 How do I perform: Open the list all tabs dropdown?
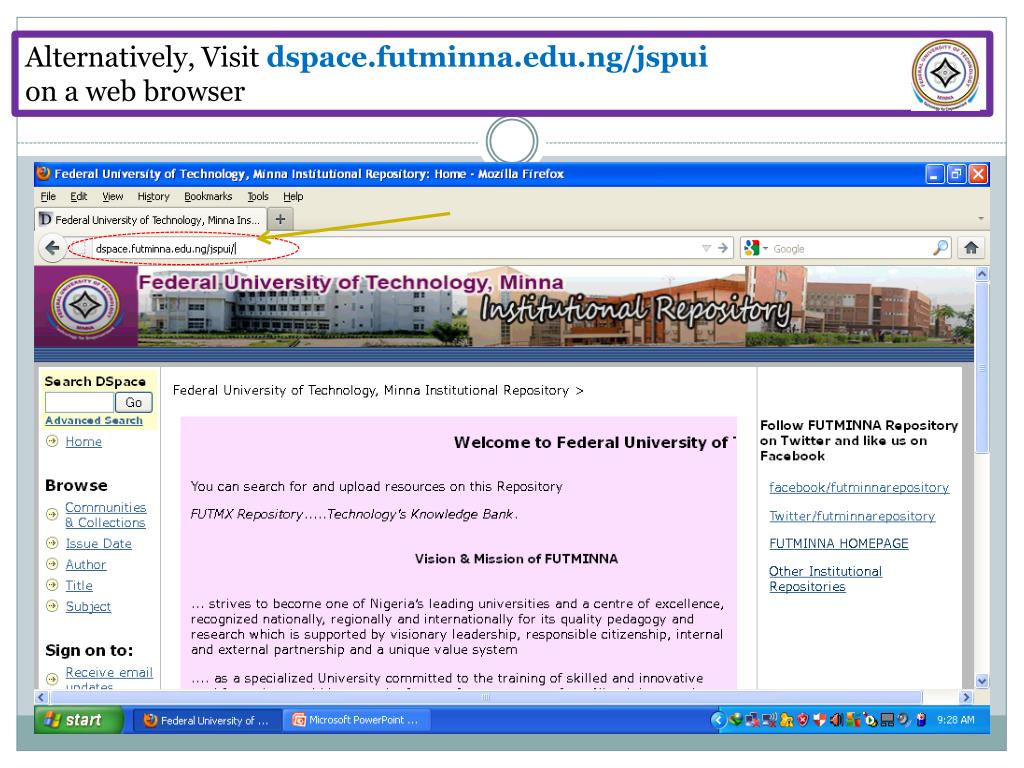tap(981, 219)
